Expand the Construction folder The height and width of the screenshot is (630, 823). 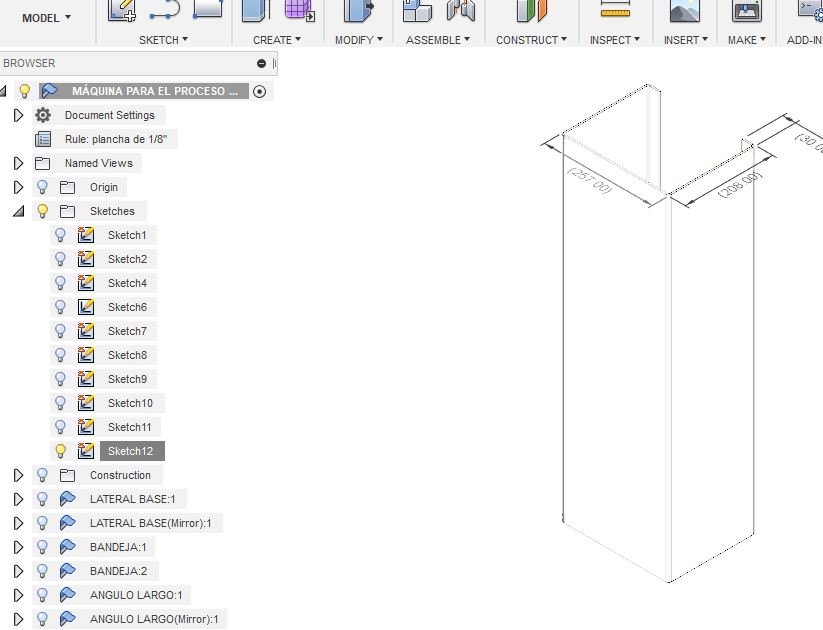(x=18, y=475)
